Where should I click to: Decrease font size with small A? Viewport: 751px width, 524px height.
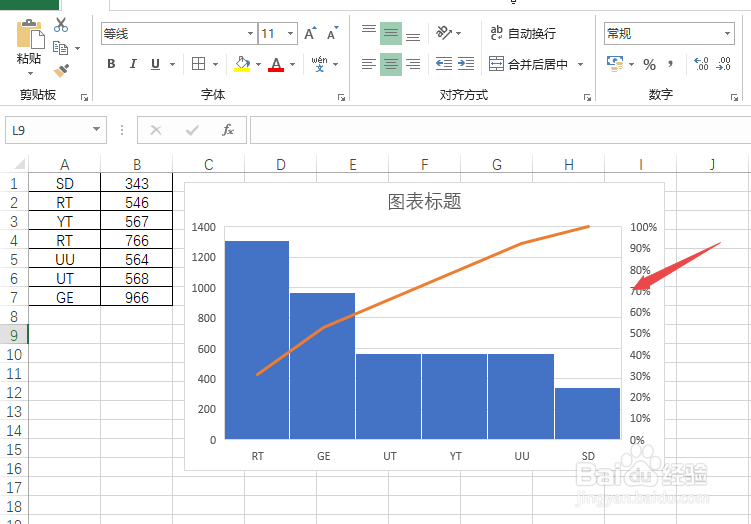332,34
